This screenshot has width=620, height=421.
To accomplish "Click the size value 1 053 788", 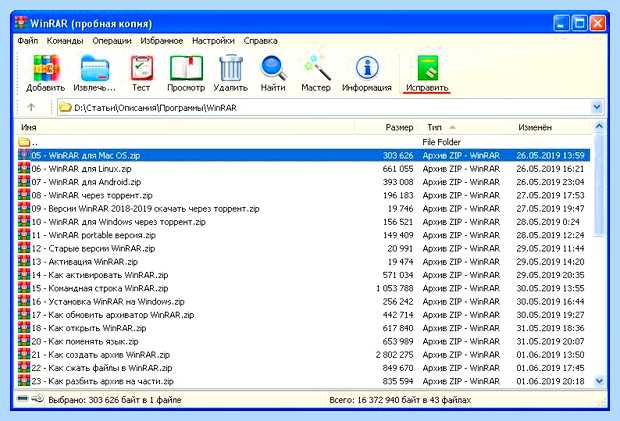I will point(395,288).
